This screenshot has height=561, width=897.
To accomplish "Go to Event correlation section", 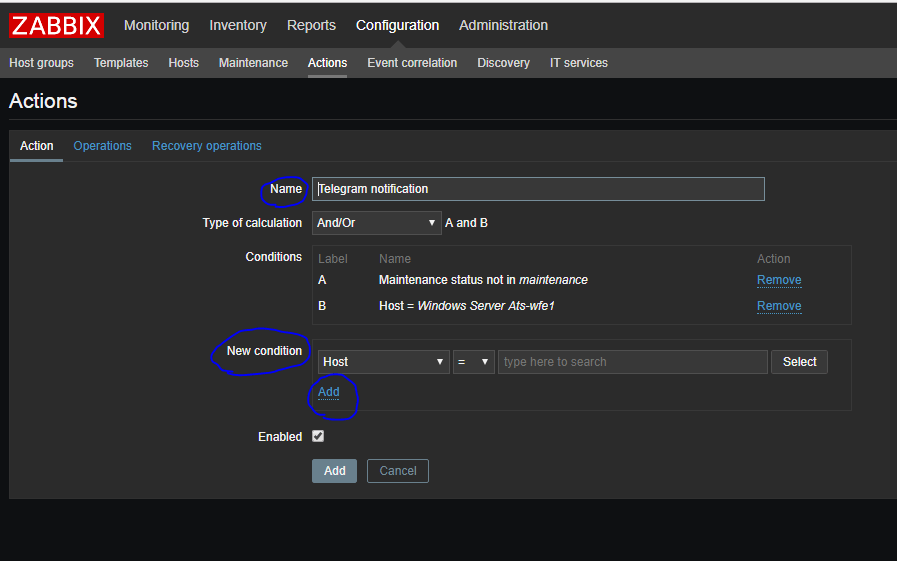I will 412,63.
